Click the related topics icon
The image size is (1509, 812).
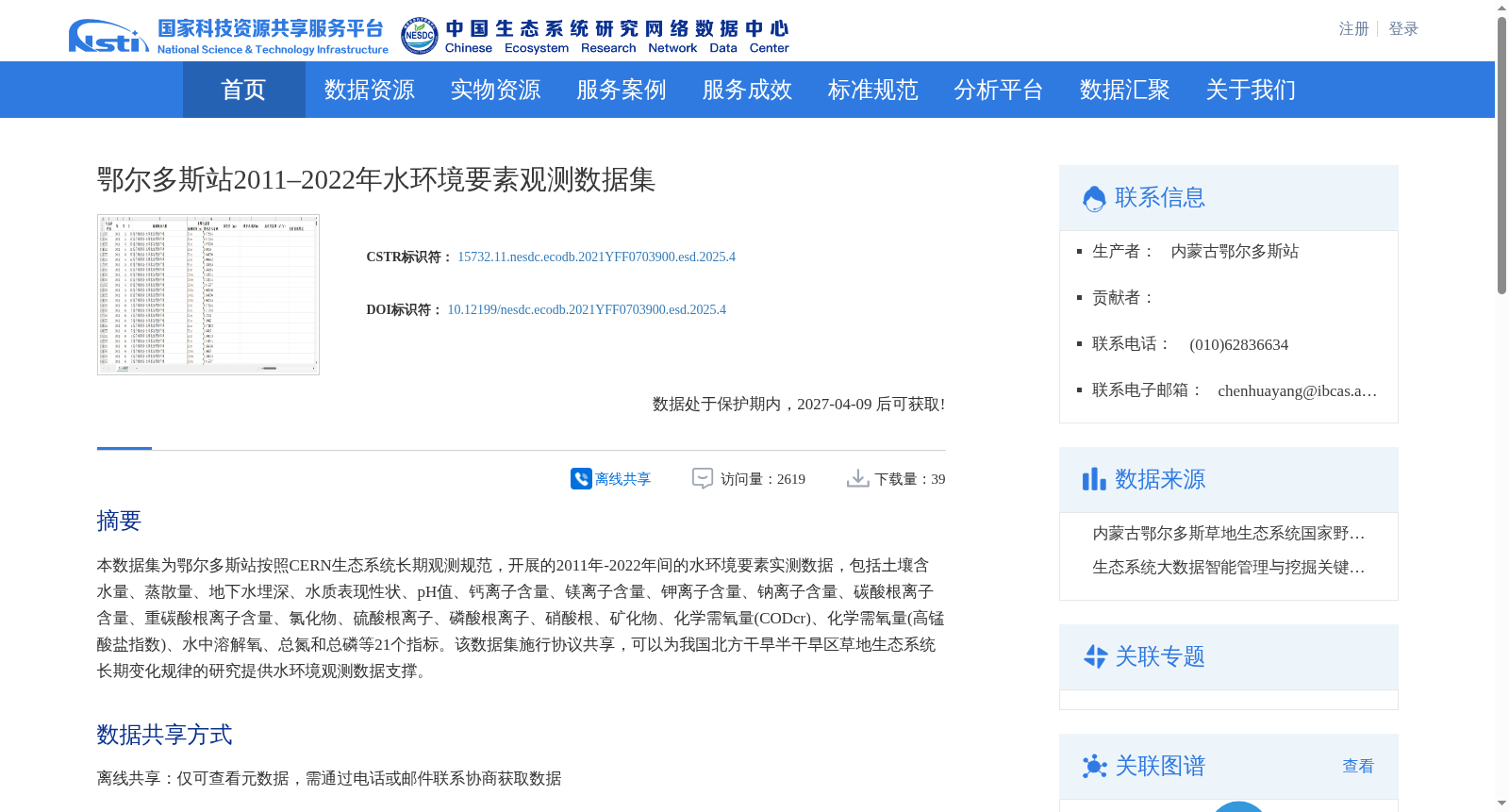point(1094,656)
